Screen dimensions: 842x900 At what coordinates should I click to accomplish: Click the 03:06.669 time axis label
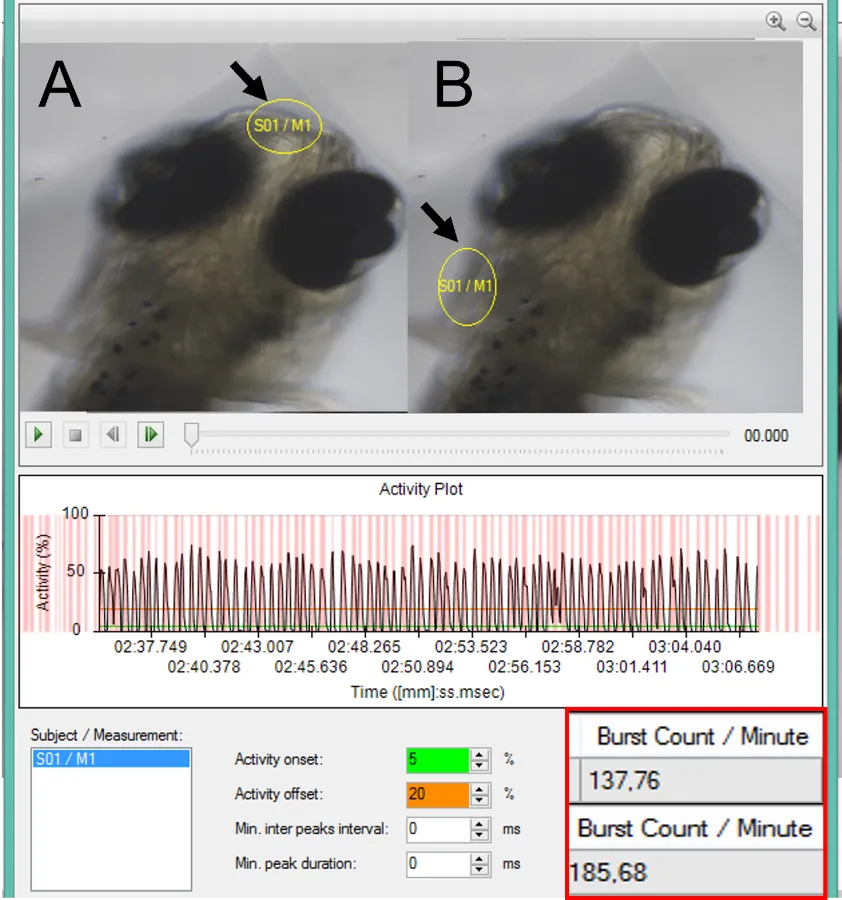738,667
